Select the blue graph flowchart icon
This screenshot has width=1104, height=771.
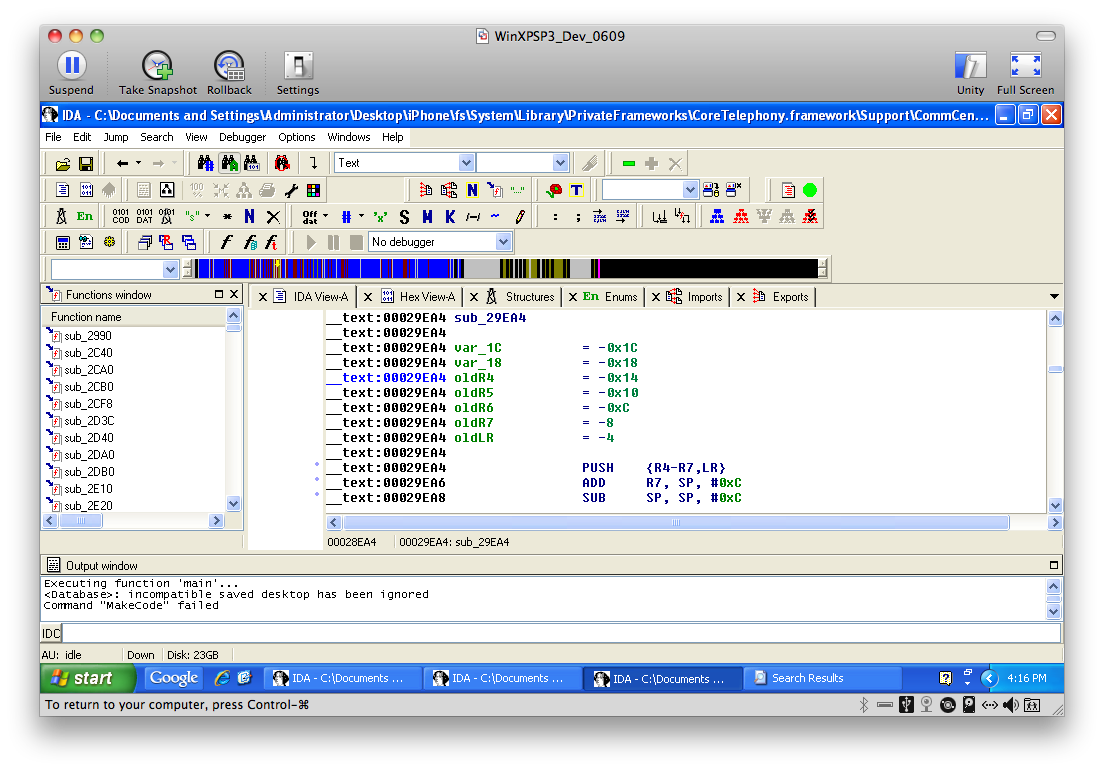(717, 217)
